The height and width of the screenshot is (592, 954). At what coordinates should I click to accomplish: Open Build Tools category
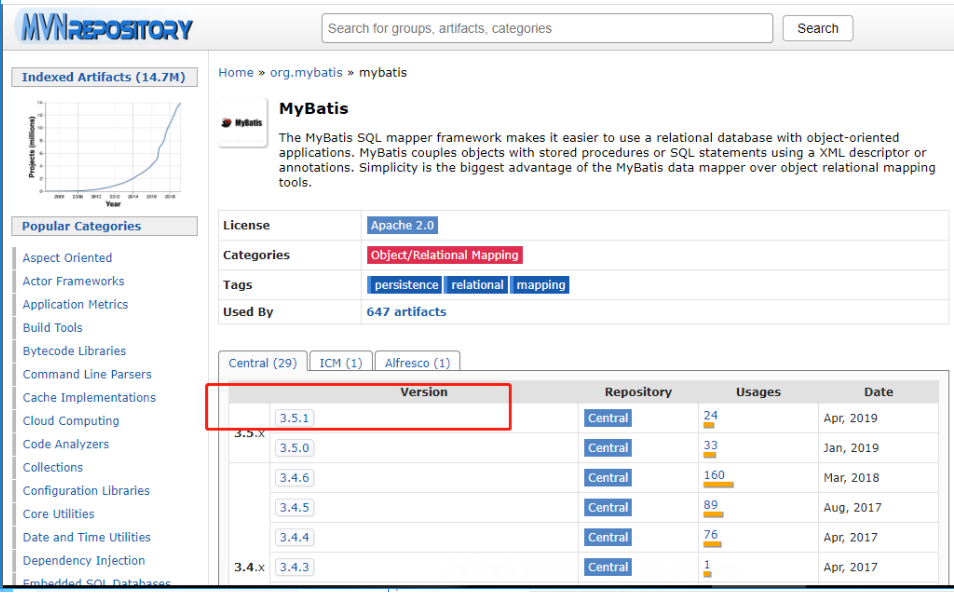[52, 327]
